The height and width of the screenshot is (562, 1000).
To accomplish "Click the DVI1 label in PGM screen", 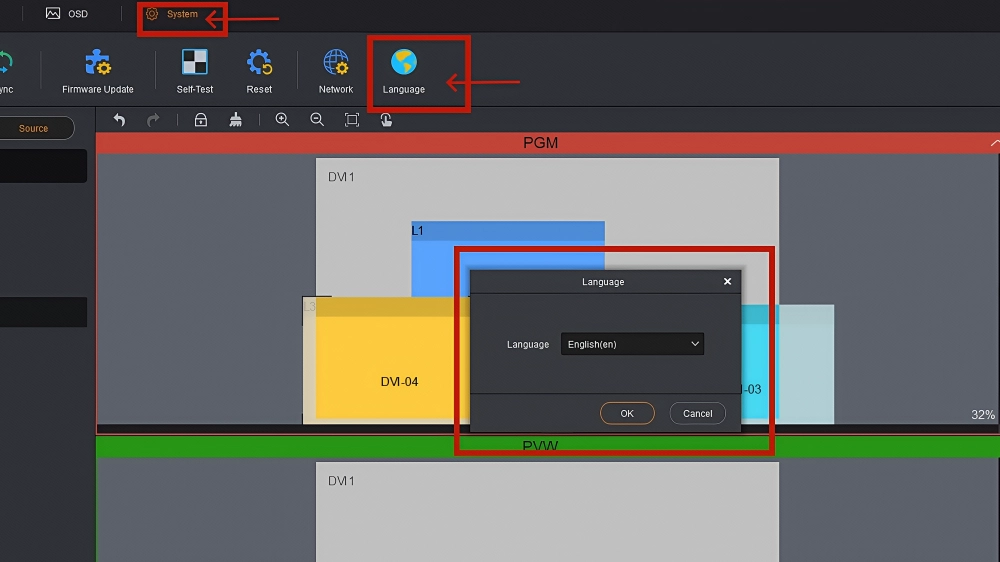I will click(341, 177).
